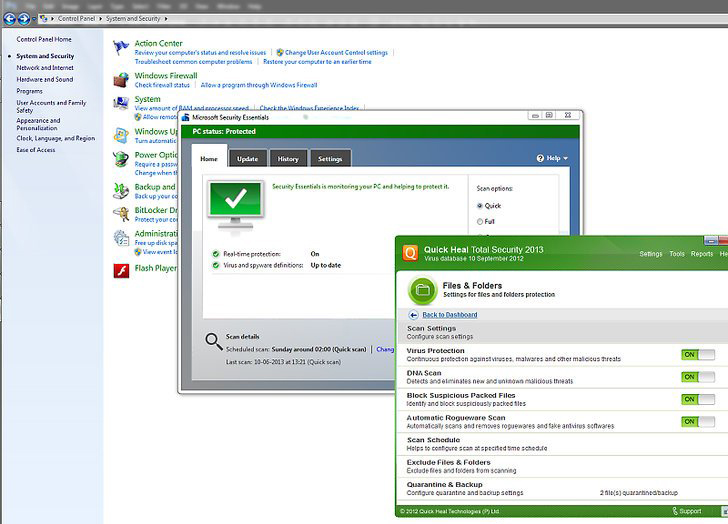The image size is (728, 524).
Task: Click the Windows Firewall brick wall icon
Action: coord(121,80)
